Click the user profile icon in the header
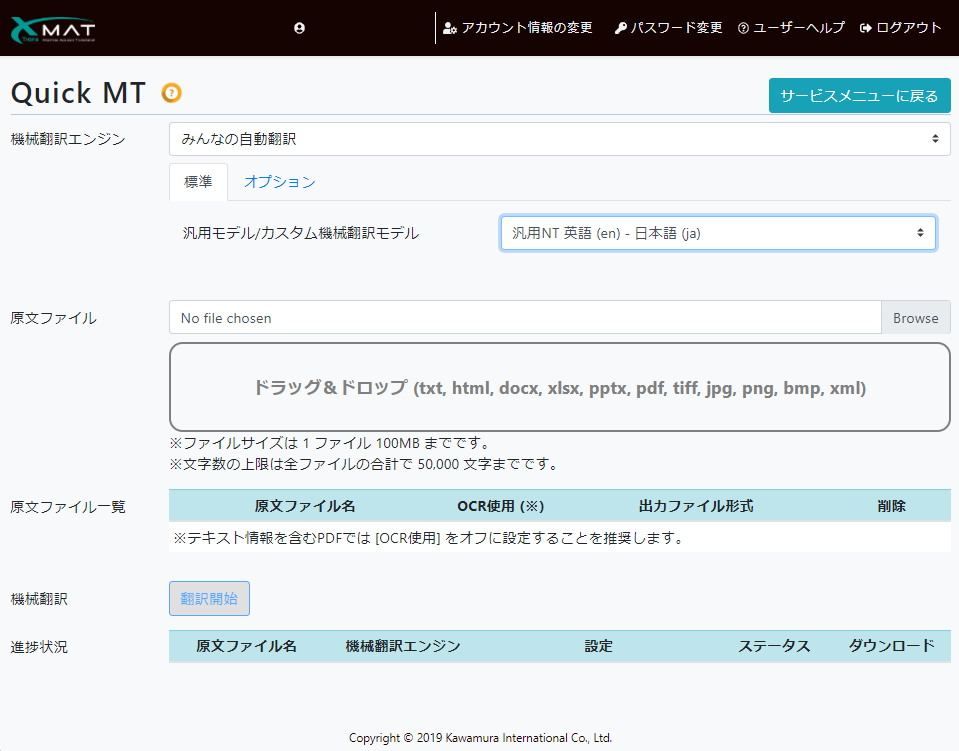This screenshot has width=959, height=751. tap(298, 27)
